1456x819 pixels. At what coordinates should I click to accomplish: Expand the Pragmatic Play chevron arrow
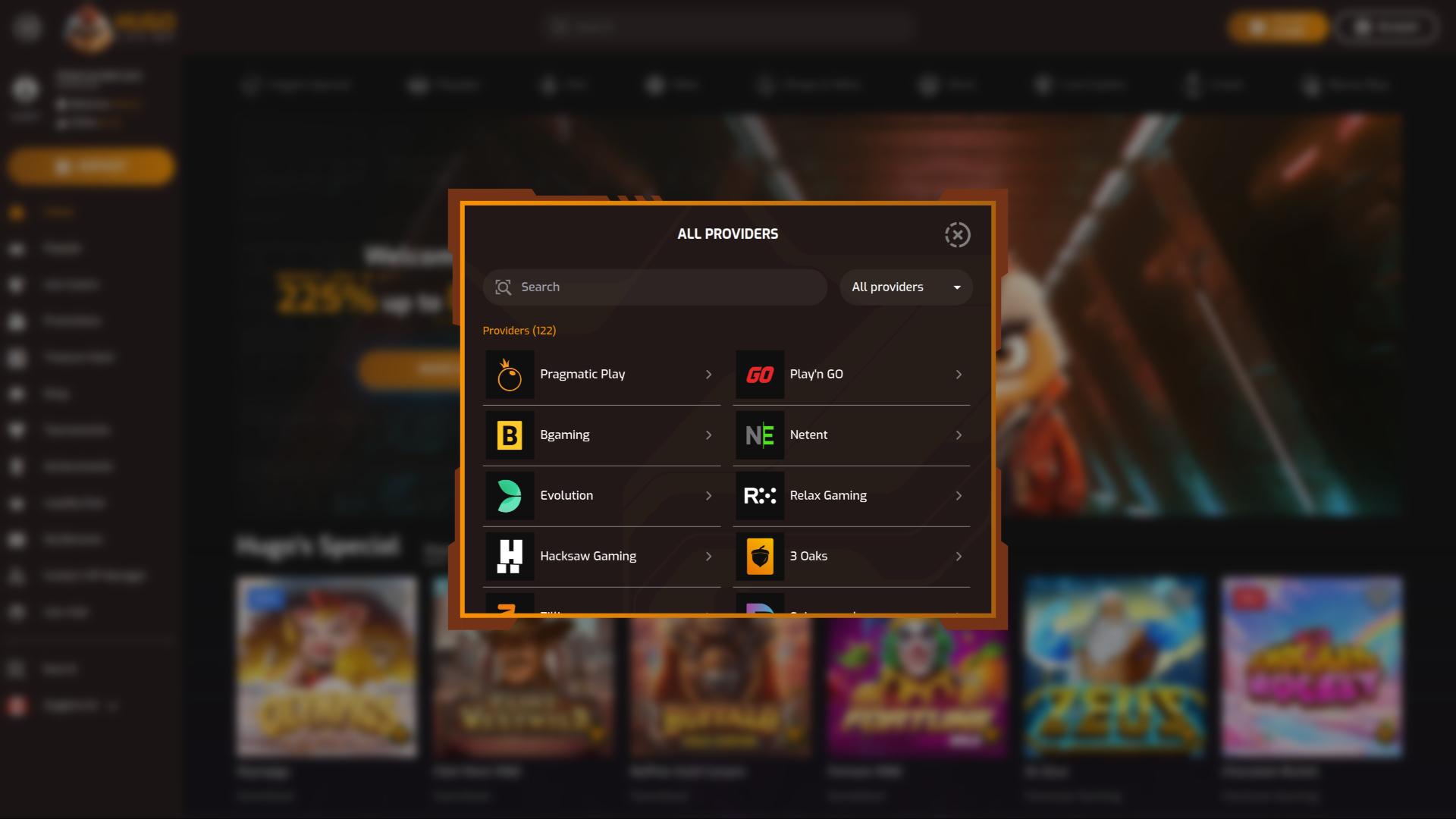(x=708, y=375)
